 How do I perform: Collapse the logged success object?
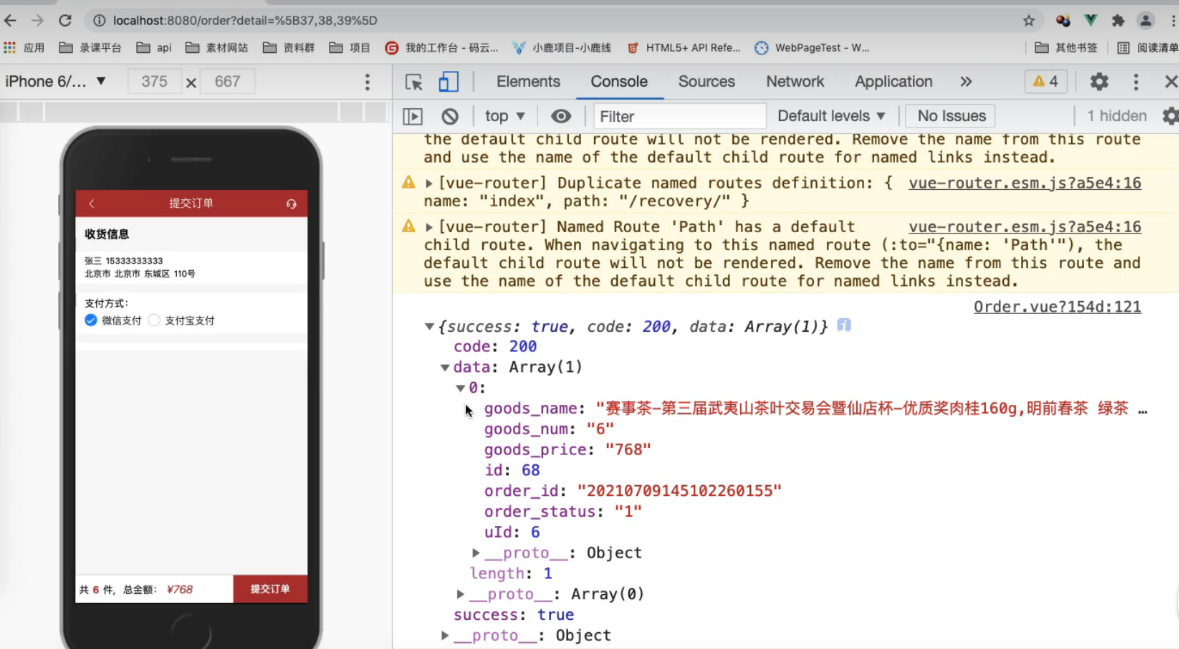pyautogui.click(x=429, y=326)
